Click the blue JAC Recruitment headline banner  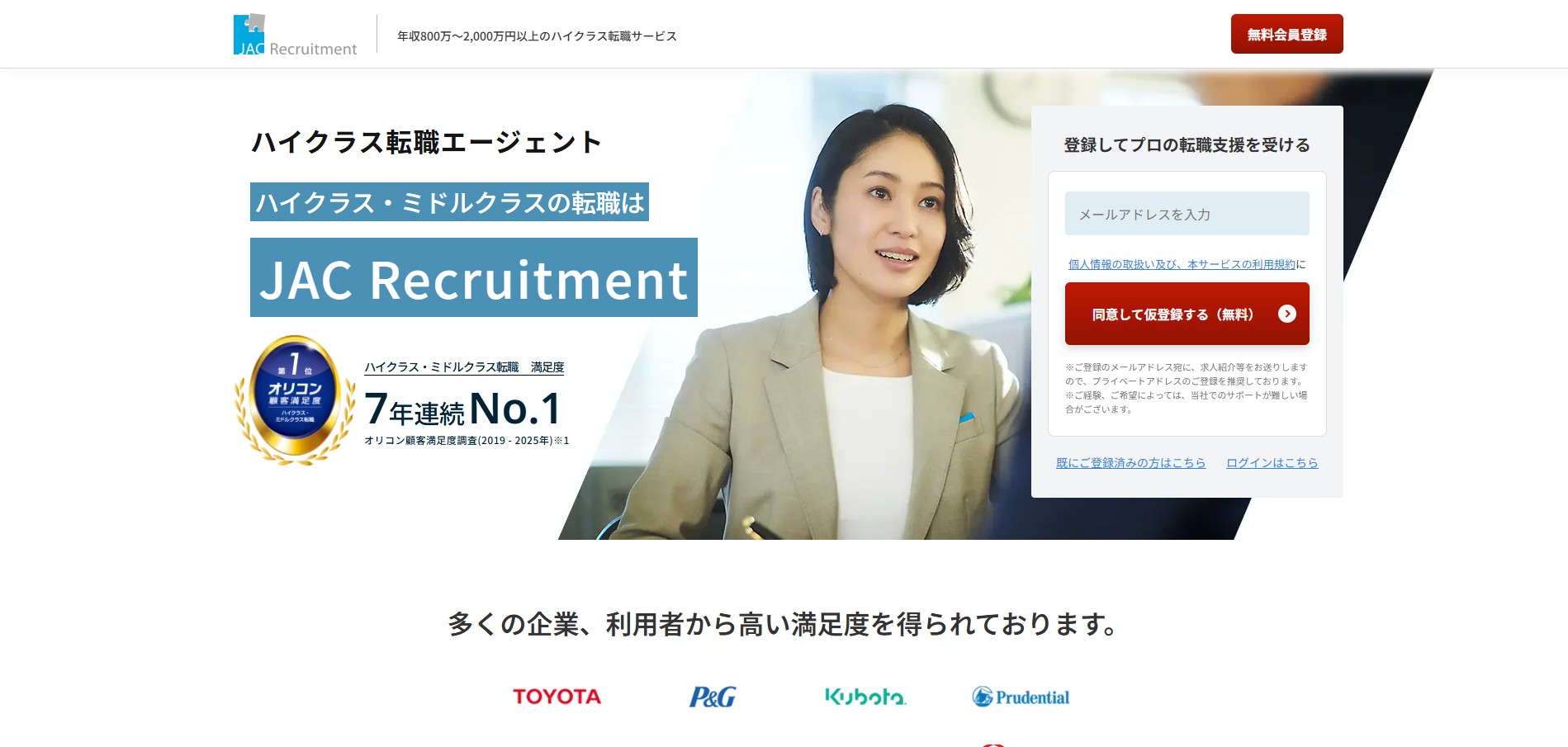click(x=474, y=277)
